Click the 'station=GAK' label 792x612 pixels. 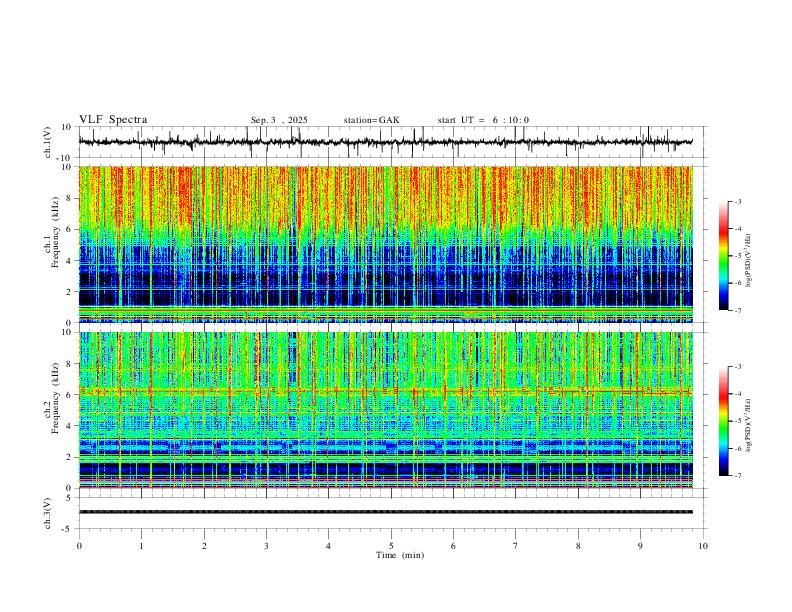pos(372,120)
